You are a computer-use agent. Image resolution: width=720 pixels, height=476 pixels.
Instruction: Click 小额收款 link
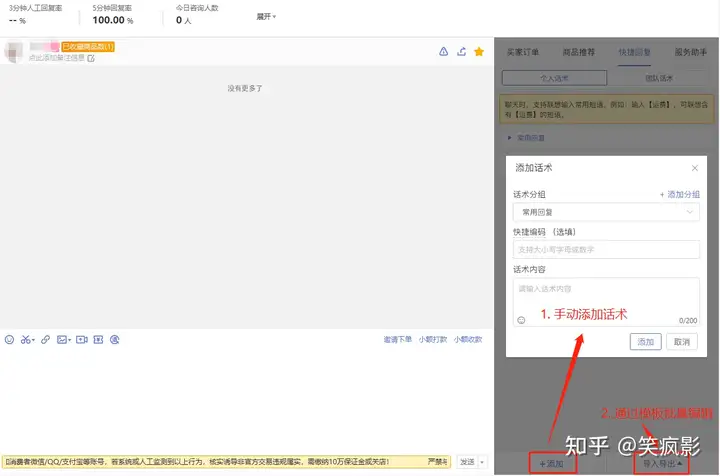pyautogui.click(x=468, y=340)
